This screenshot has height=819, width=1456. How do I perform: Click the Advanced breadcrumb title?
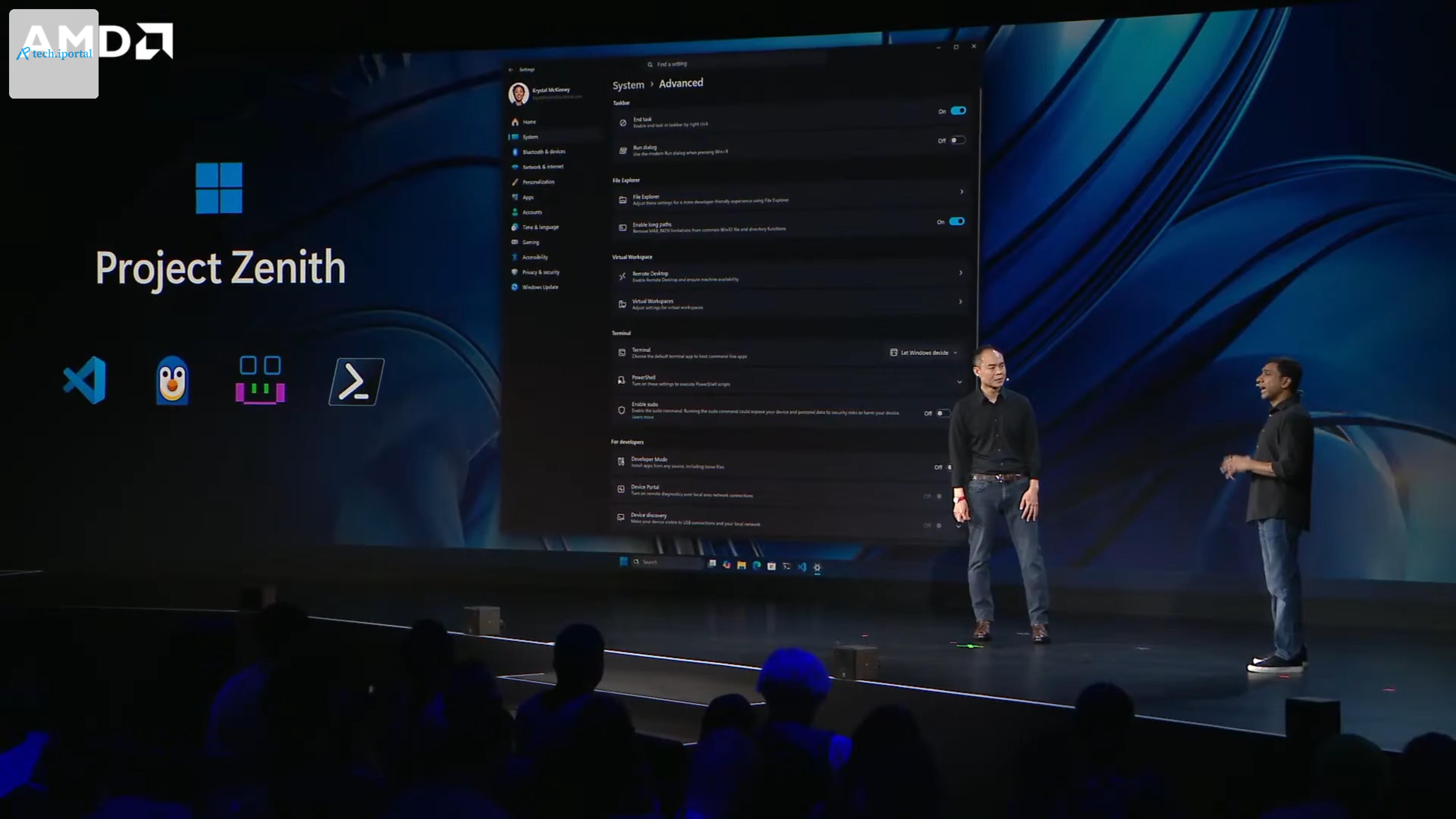point(681,83)
